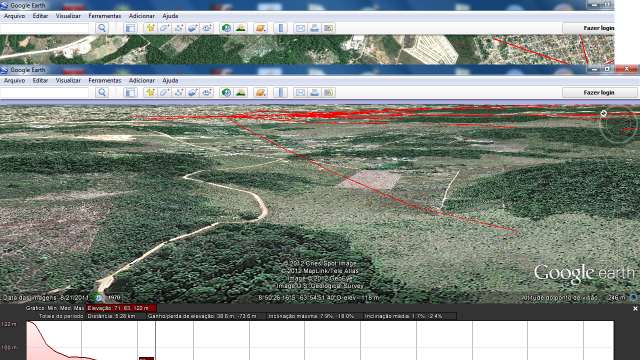Choose the image overlay tool in the front window
The image size is (640, 360).
click(x=193, y=92)
